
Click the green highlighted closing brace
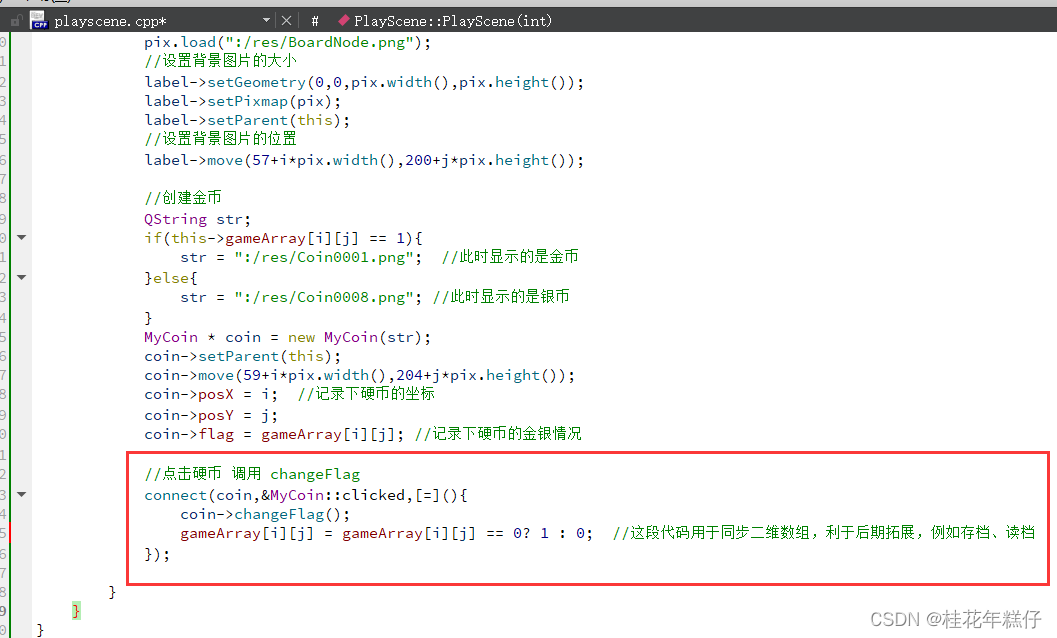tap(76, 611)
